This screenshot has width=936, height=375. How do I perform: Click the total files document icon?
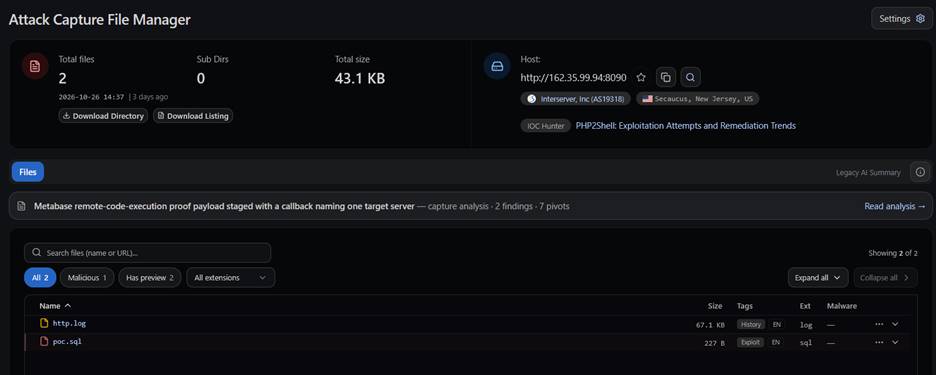point(35,66)
